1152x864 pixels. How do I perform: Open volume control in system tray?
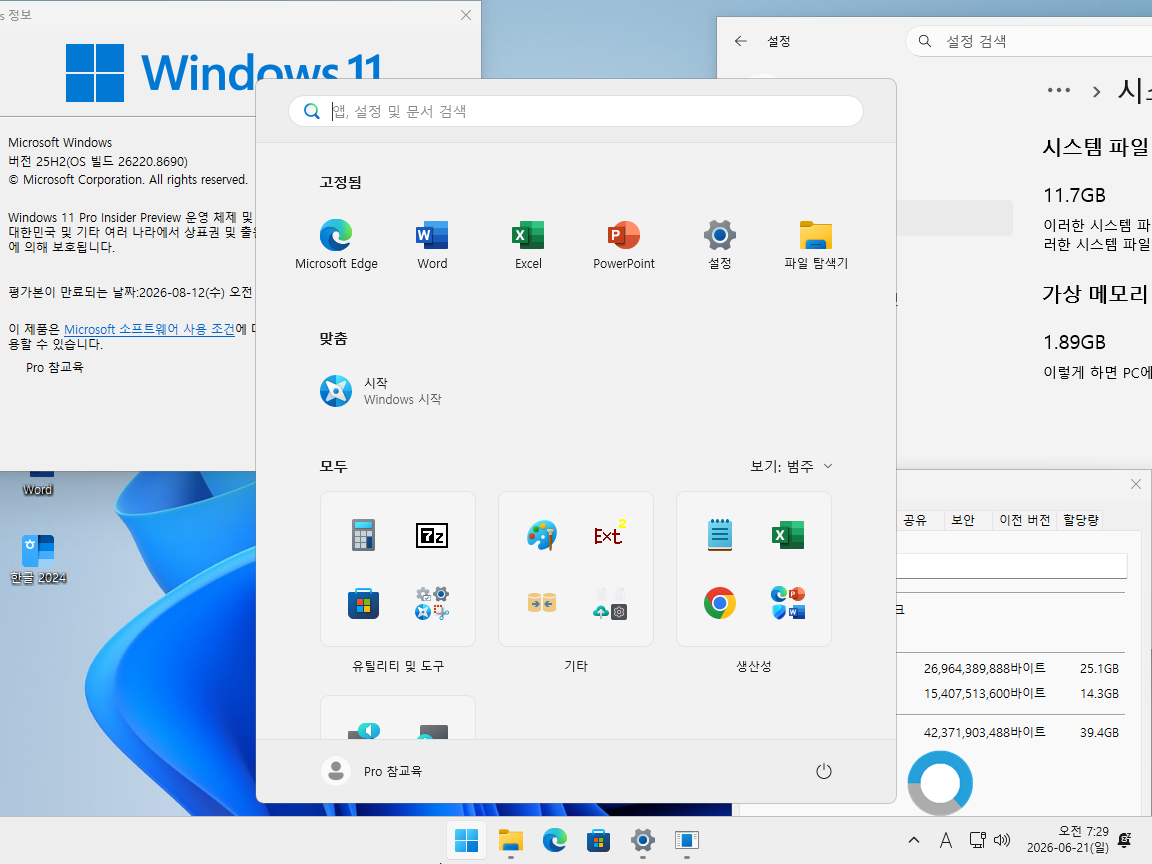pyautogui.click(x=1001, y=840)
